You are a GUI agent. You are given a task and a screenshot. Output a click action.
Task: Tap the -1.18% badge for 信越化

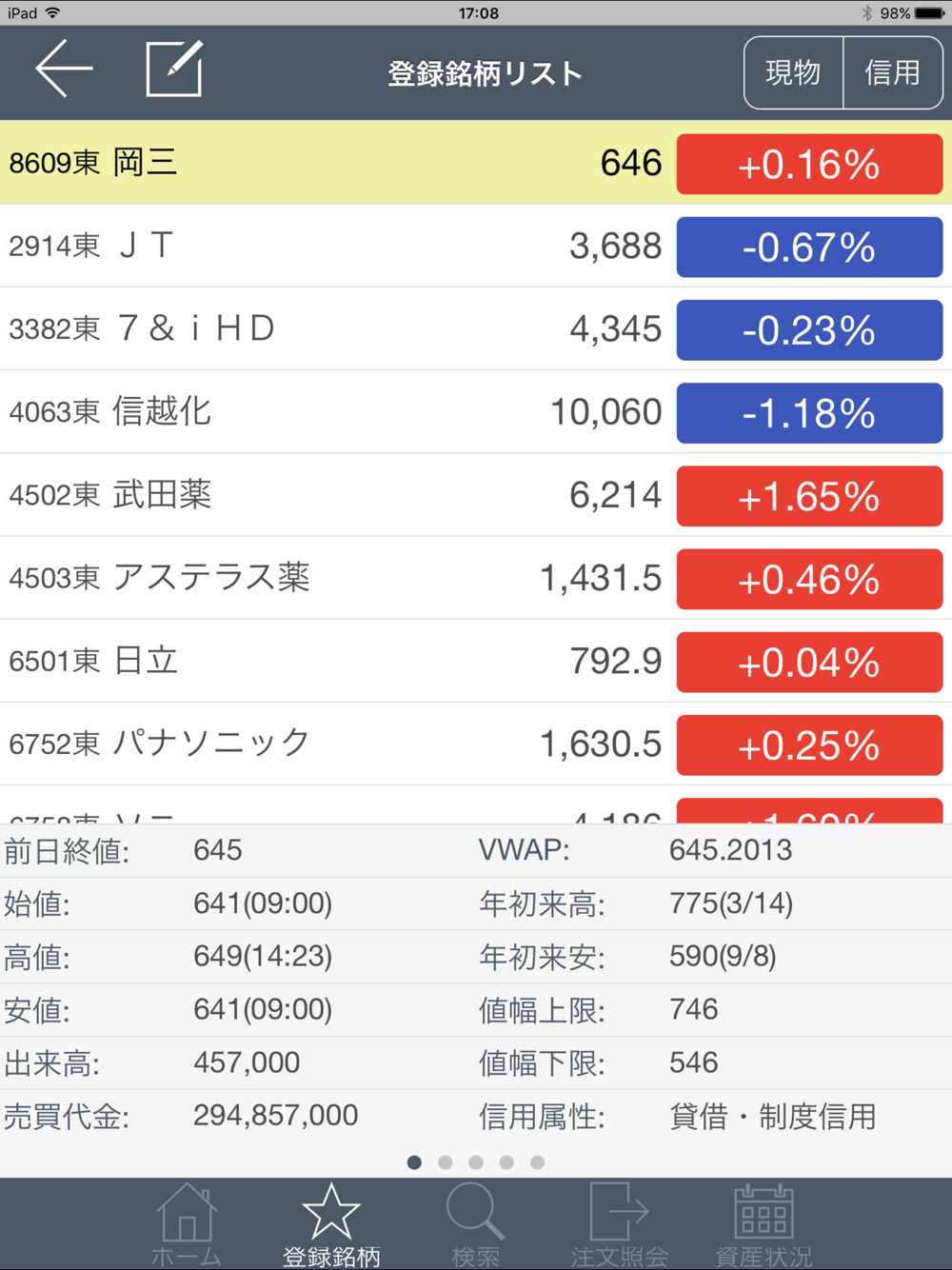click(x=809, y=413)
